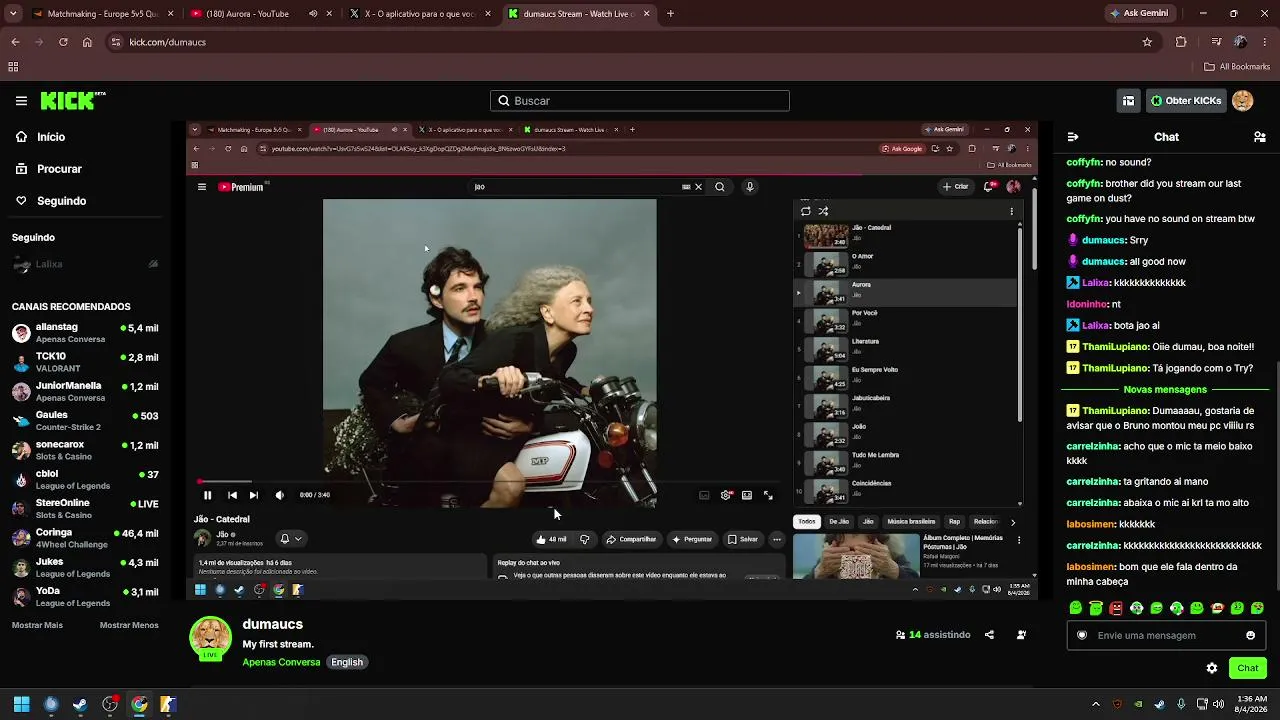Open the lion profile avatar menu in Kick header
1280x720 pixels.
tap(1242, 101)
